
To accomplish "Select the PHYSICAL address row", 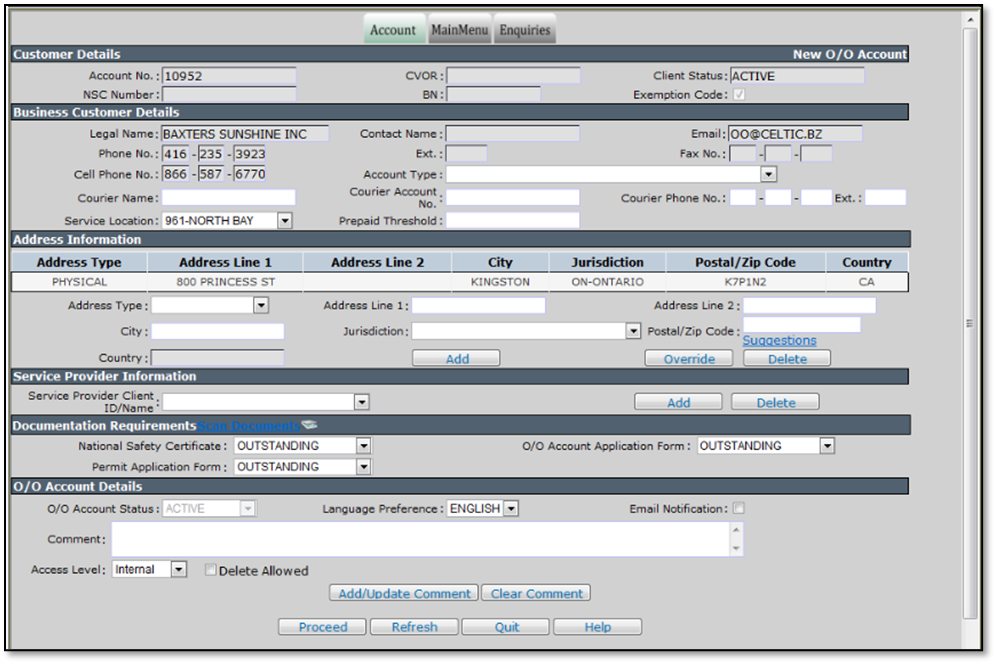I will 460,282.
